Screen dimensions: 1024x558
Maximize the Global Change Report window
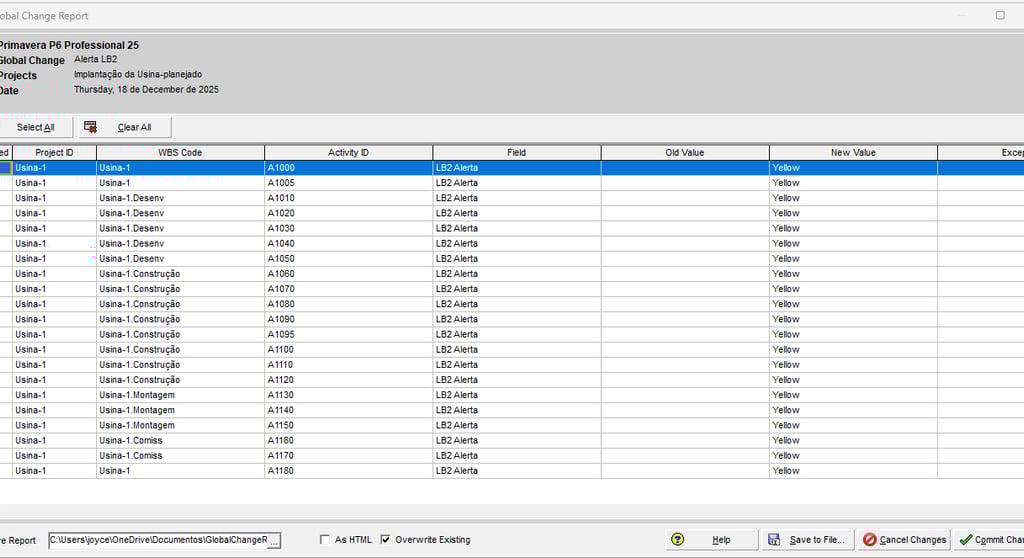(x=1000, y=15)
